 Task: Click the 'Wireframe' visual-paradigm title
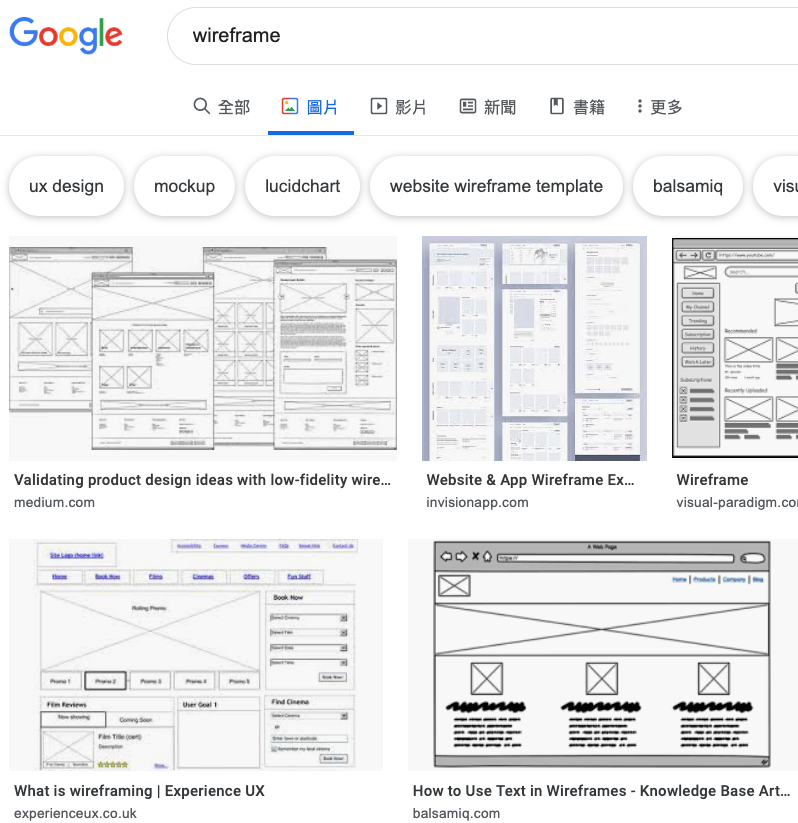712,480
